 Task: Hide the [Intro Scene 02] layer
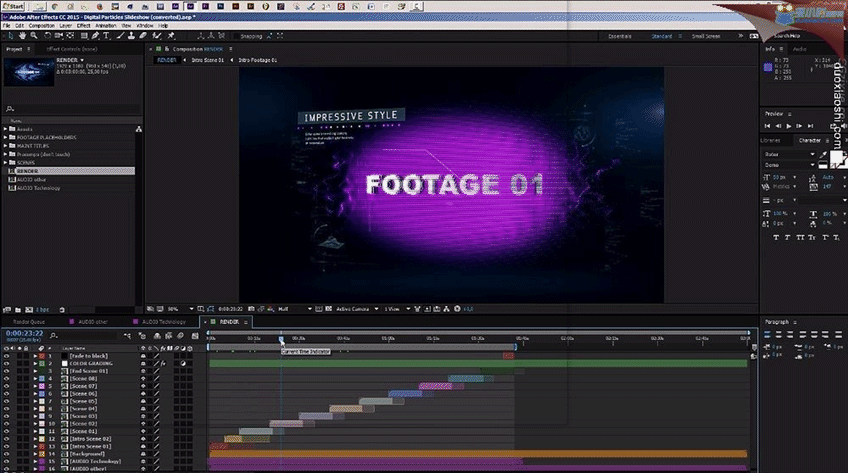[x=6, y=439]
